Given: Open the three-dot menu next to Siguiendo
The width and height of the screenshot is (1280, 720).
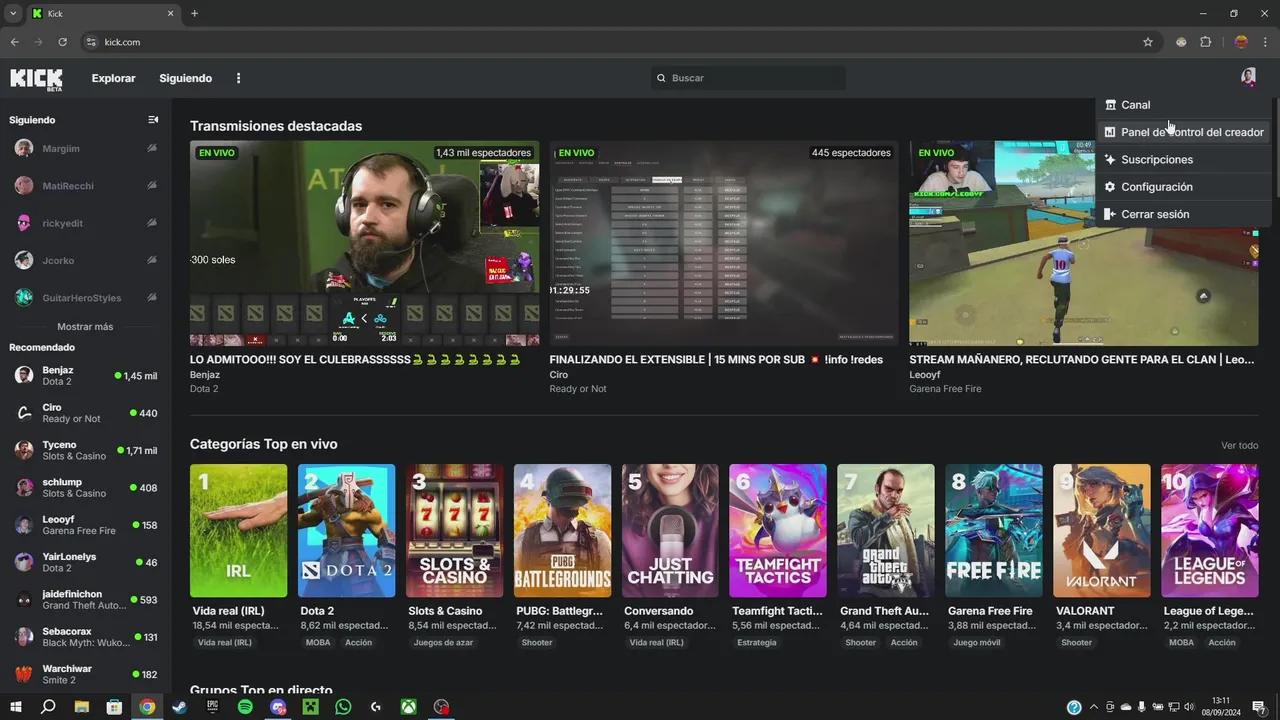Looking at the screenshot, I should pos(238,78).
